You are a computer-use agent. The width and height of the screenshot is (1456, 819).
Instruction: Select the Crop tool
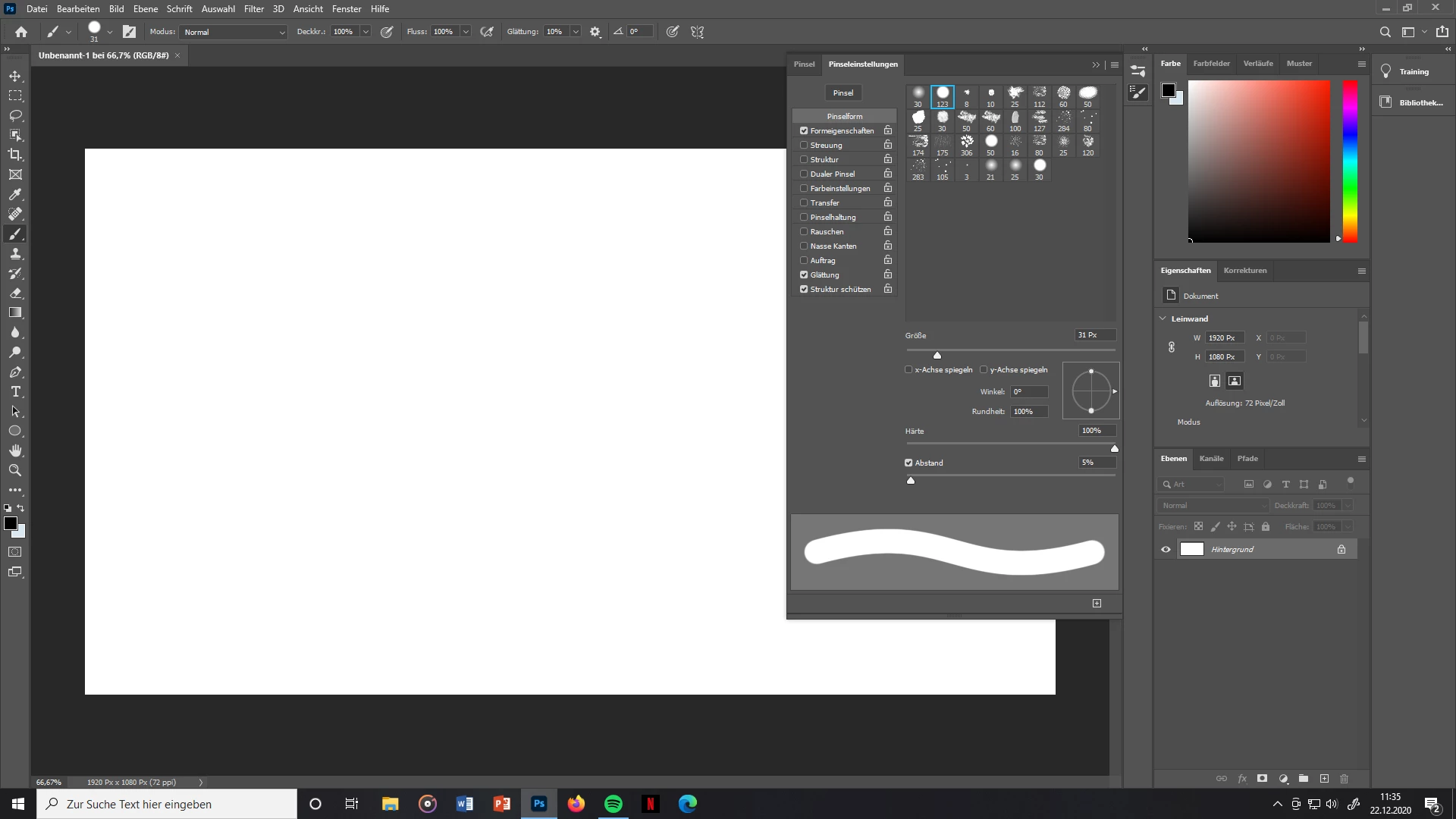point(15,155)
